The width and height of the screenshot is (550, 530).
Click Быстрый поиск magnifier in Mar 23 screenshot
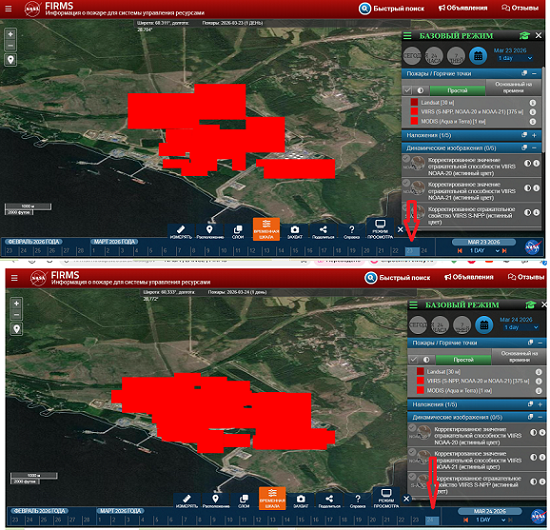(x=364, y=8)
